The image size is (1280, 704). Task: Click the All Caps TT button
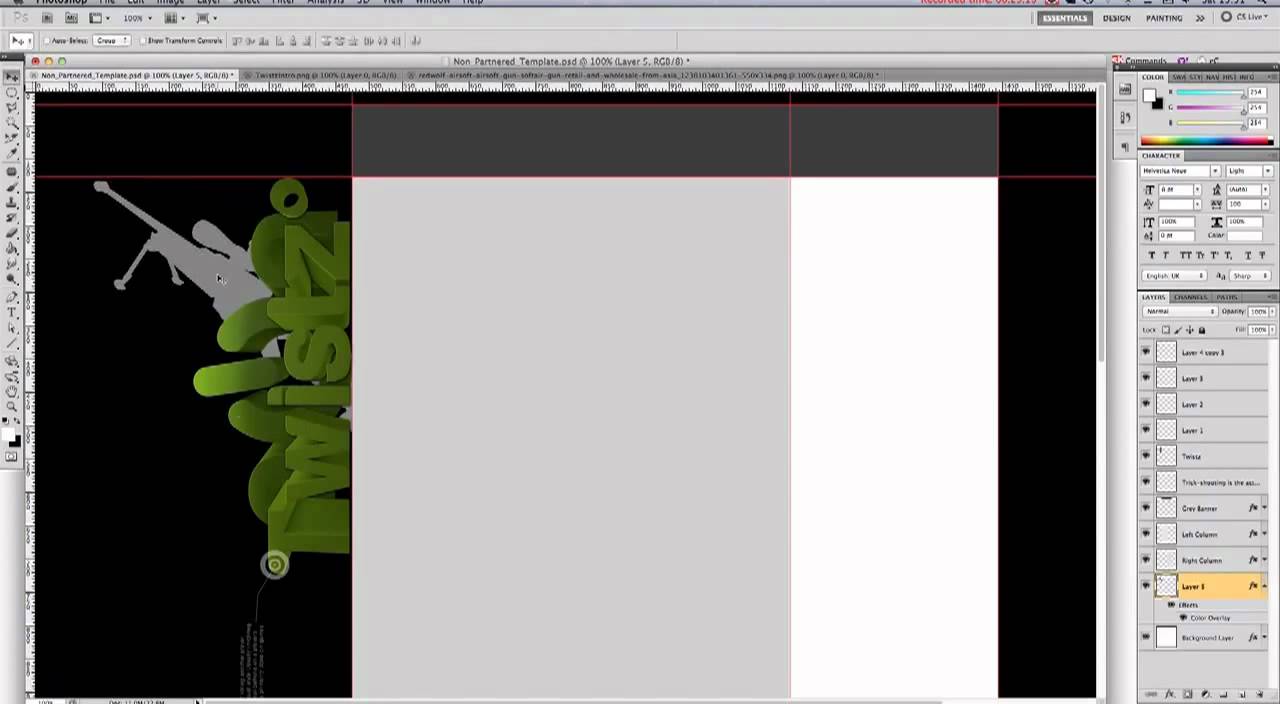coord(1184,255)
